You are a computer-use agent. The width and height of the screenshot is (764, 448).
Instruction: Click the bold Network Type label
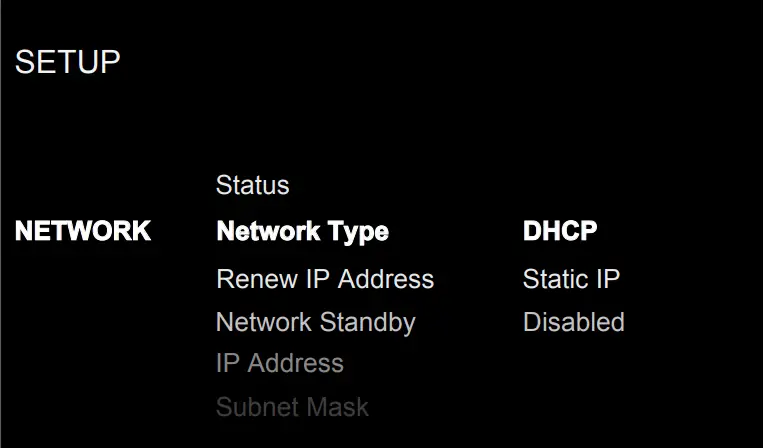302,232
